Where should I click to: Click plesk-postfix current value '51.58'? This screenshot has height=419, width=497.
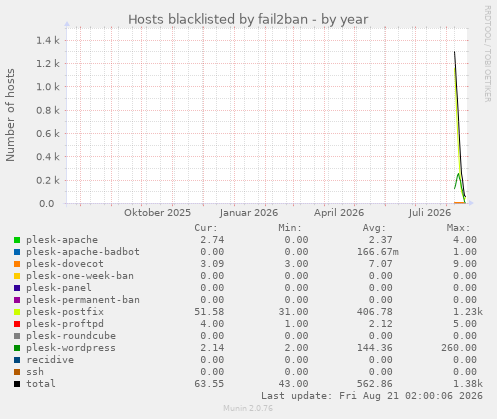(x=209, y=312)
